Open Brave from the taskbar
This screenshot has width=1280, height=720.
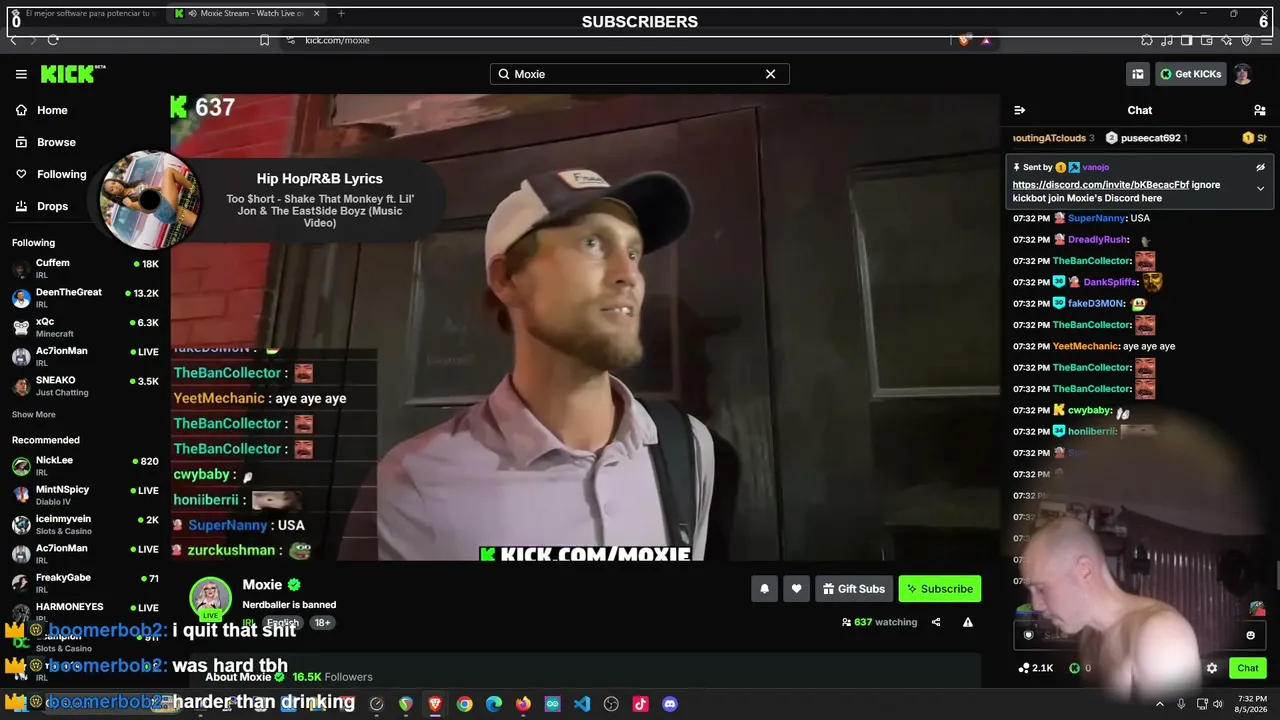point(435,704)
